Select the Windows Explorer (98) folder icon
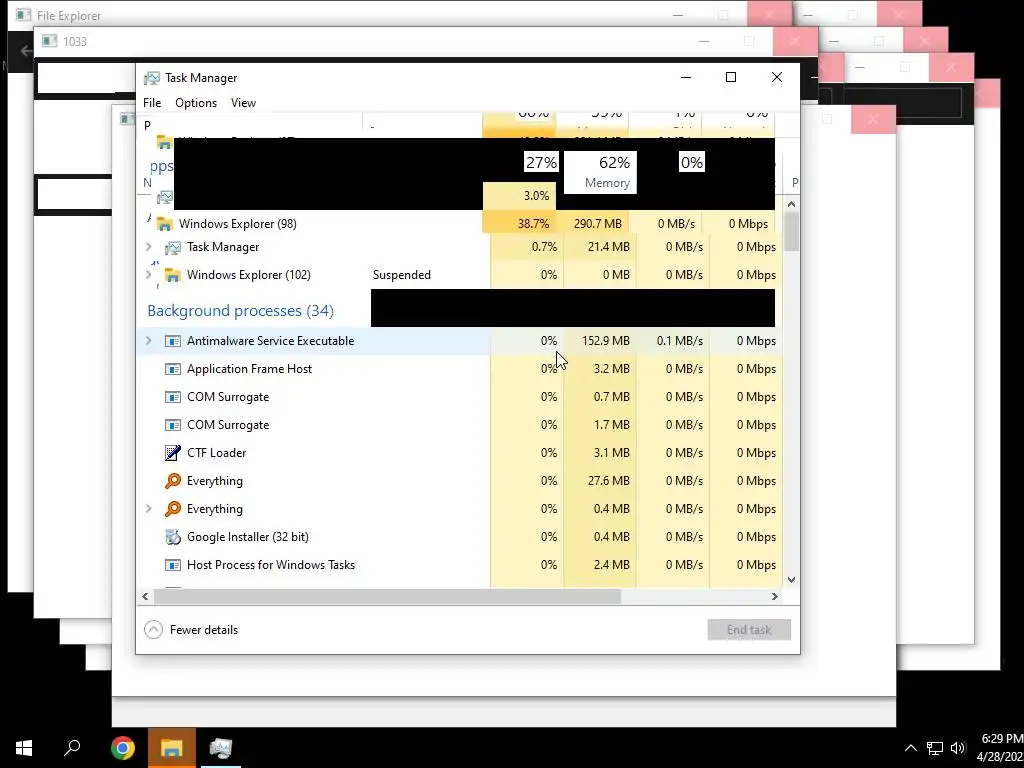 (x=164, y=224)
